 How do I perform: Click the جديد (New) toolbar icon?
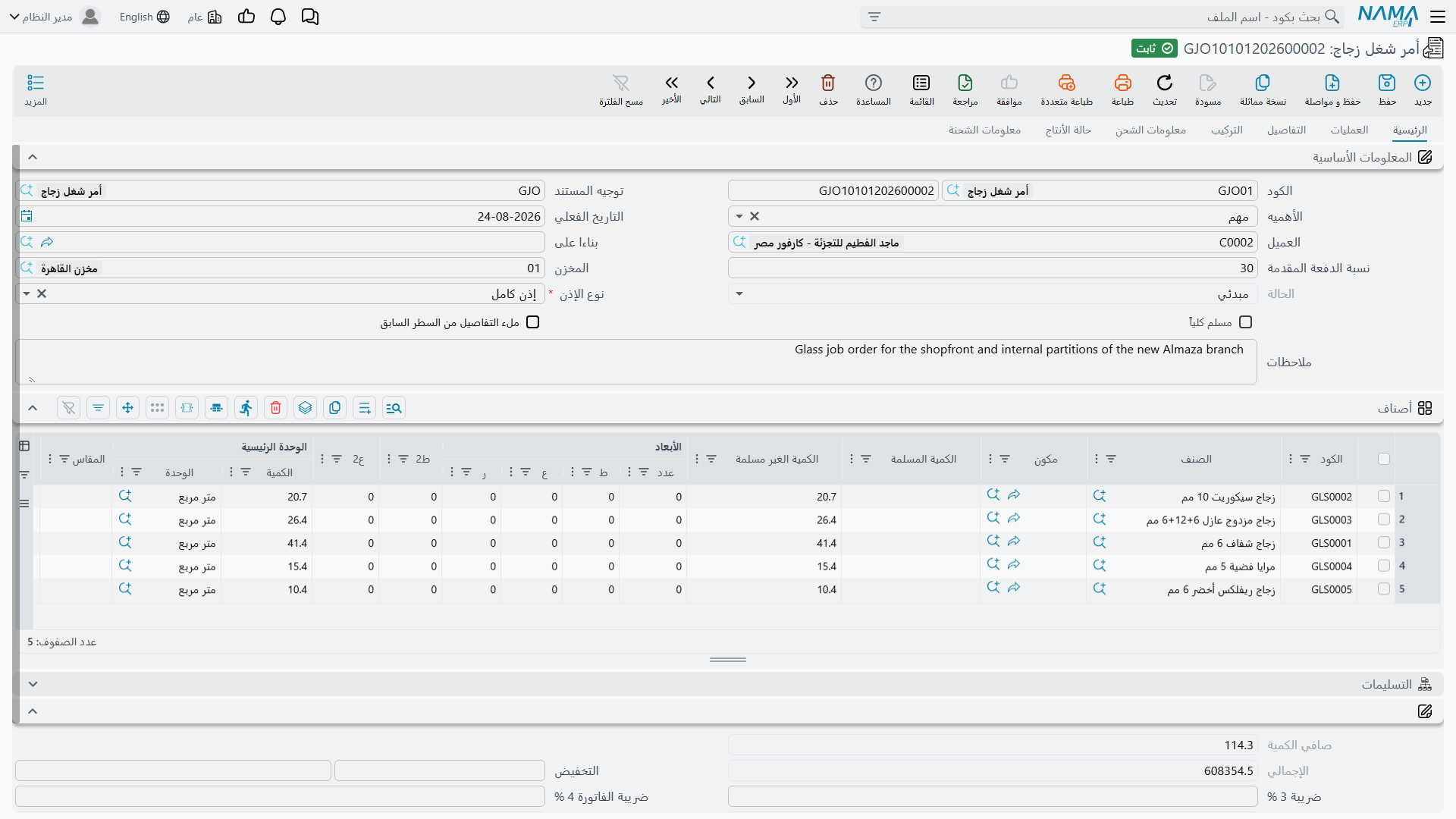pos(1423,83)
